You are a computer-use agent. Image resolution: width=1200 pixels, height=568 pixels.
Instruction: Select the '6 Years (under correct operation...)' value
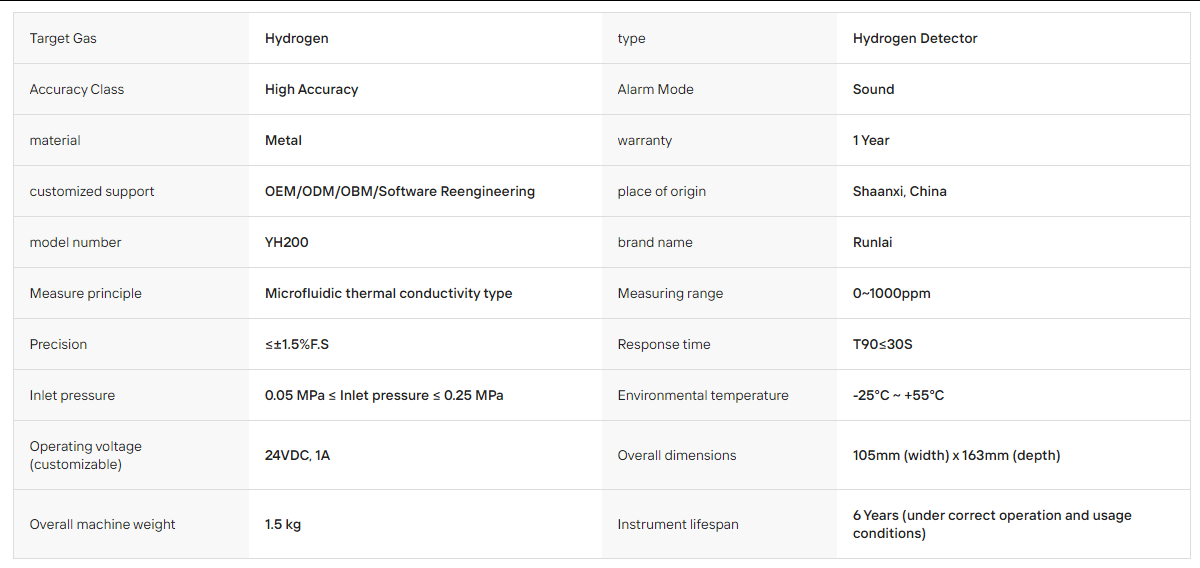pos(992,525)
